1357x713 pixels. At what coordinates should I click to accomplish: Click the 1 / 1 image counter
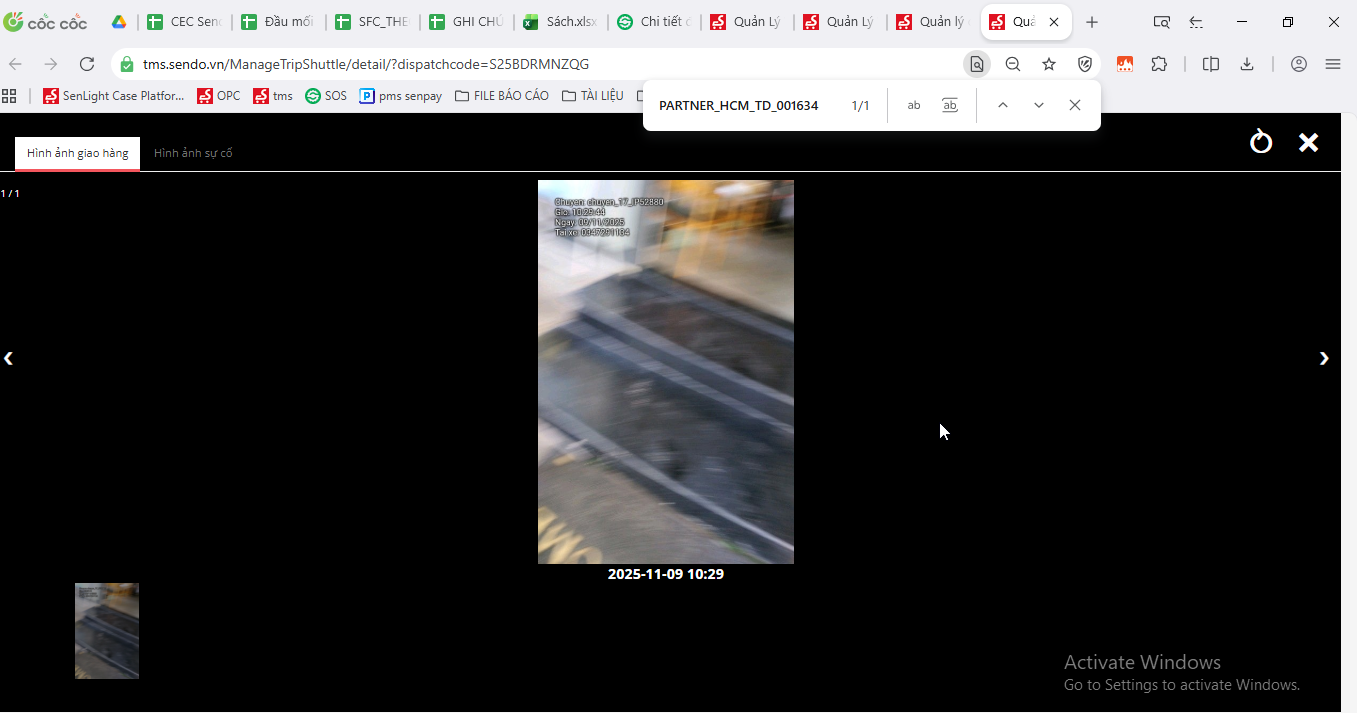(10, 194)
